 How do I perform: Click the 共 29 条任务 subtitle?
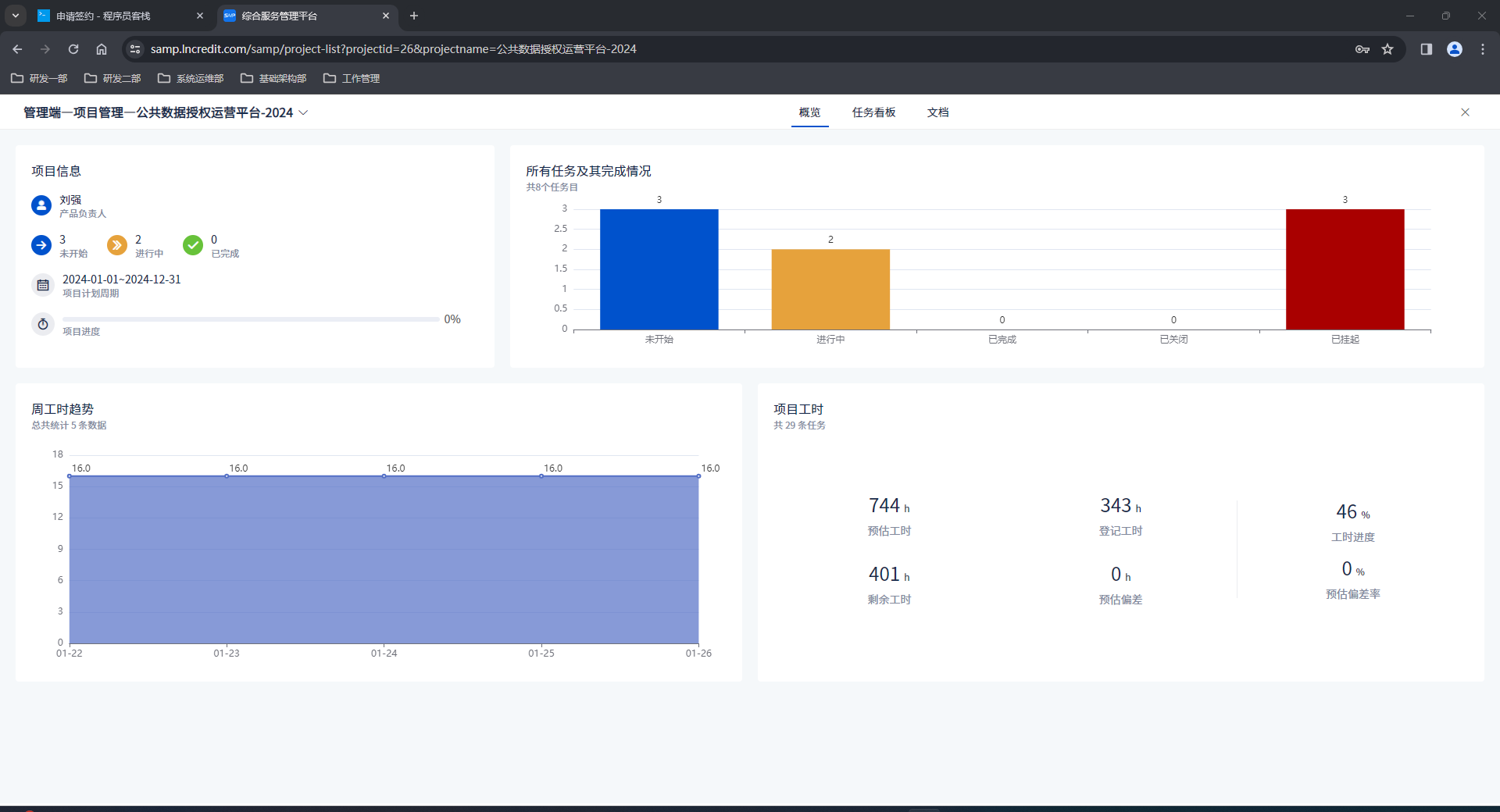(799, 426)
